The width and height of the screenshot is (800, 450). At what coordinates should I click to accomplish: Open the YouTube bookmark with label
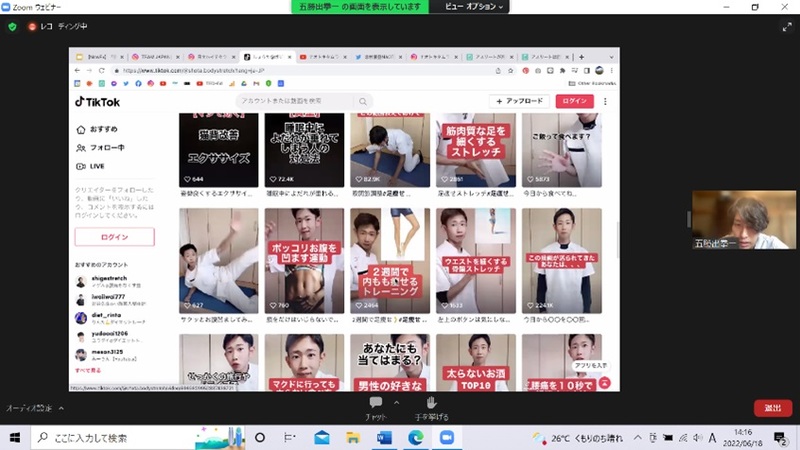pos(210,83)
